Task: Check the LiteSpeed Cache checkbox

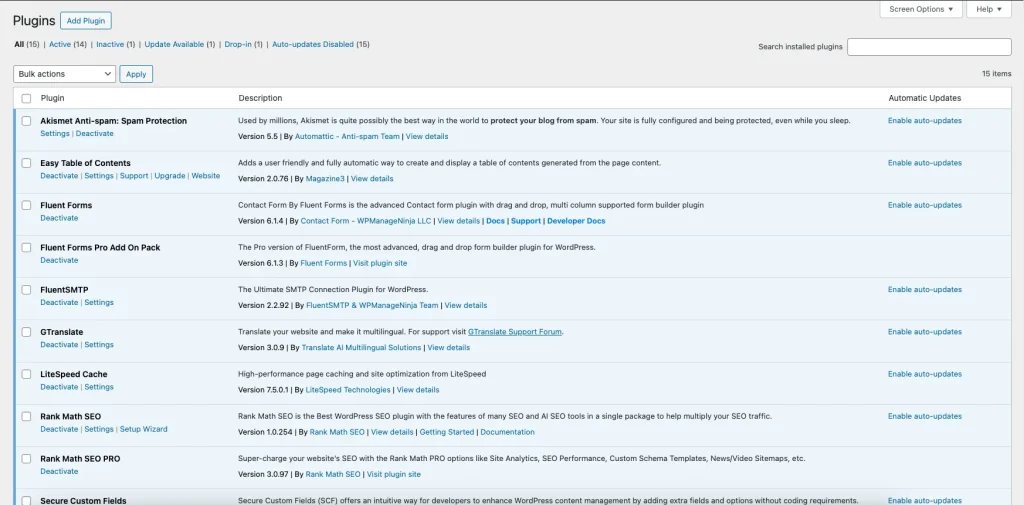Action: (x=26, y=374)
